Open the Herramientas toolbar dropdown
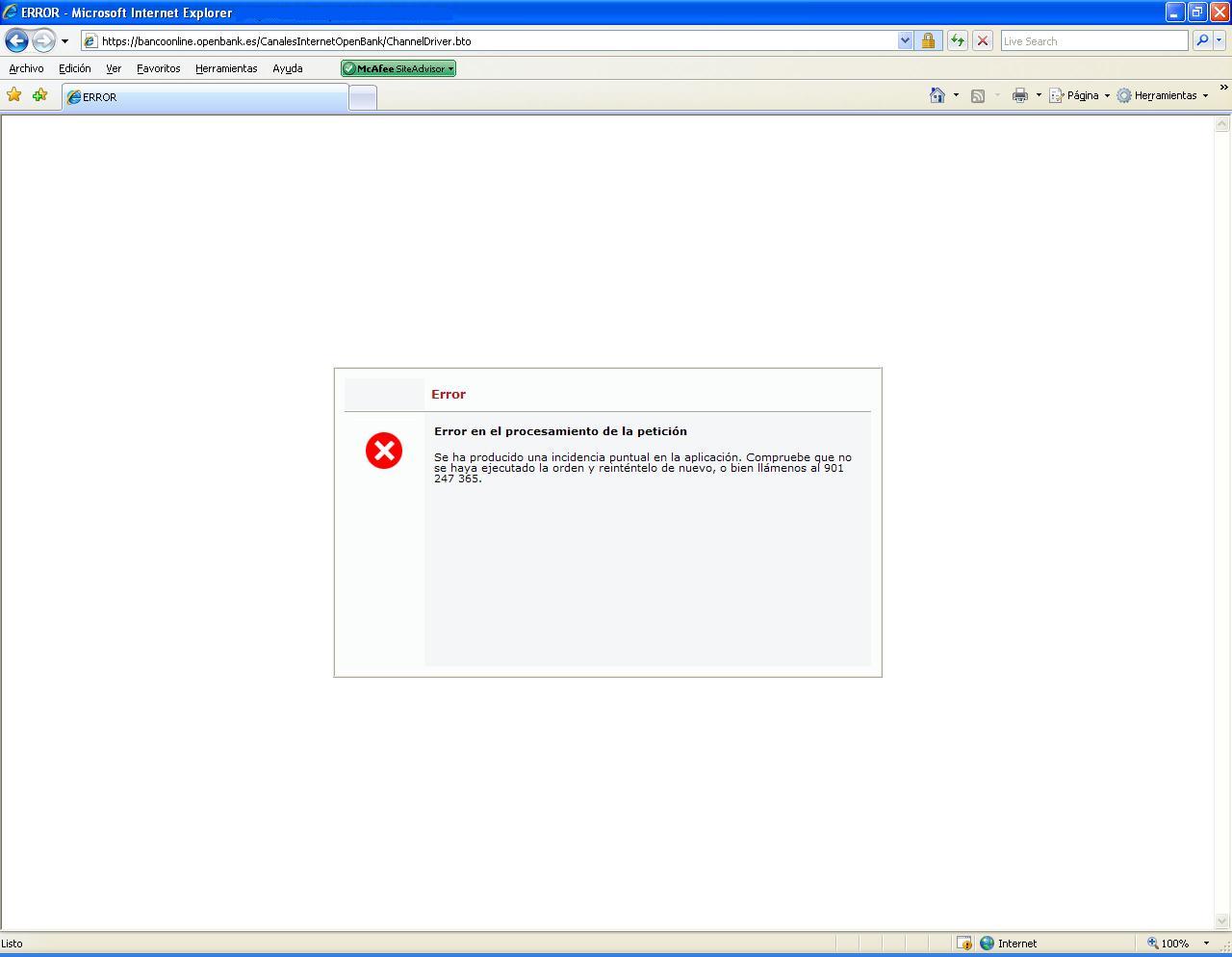1232x957 pixels. coord(1164,95)
